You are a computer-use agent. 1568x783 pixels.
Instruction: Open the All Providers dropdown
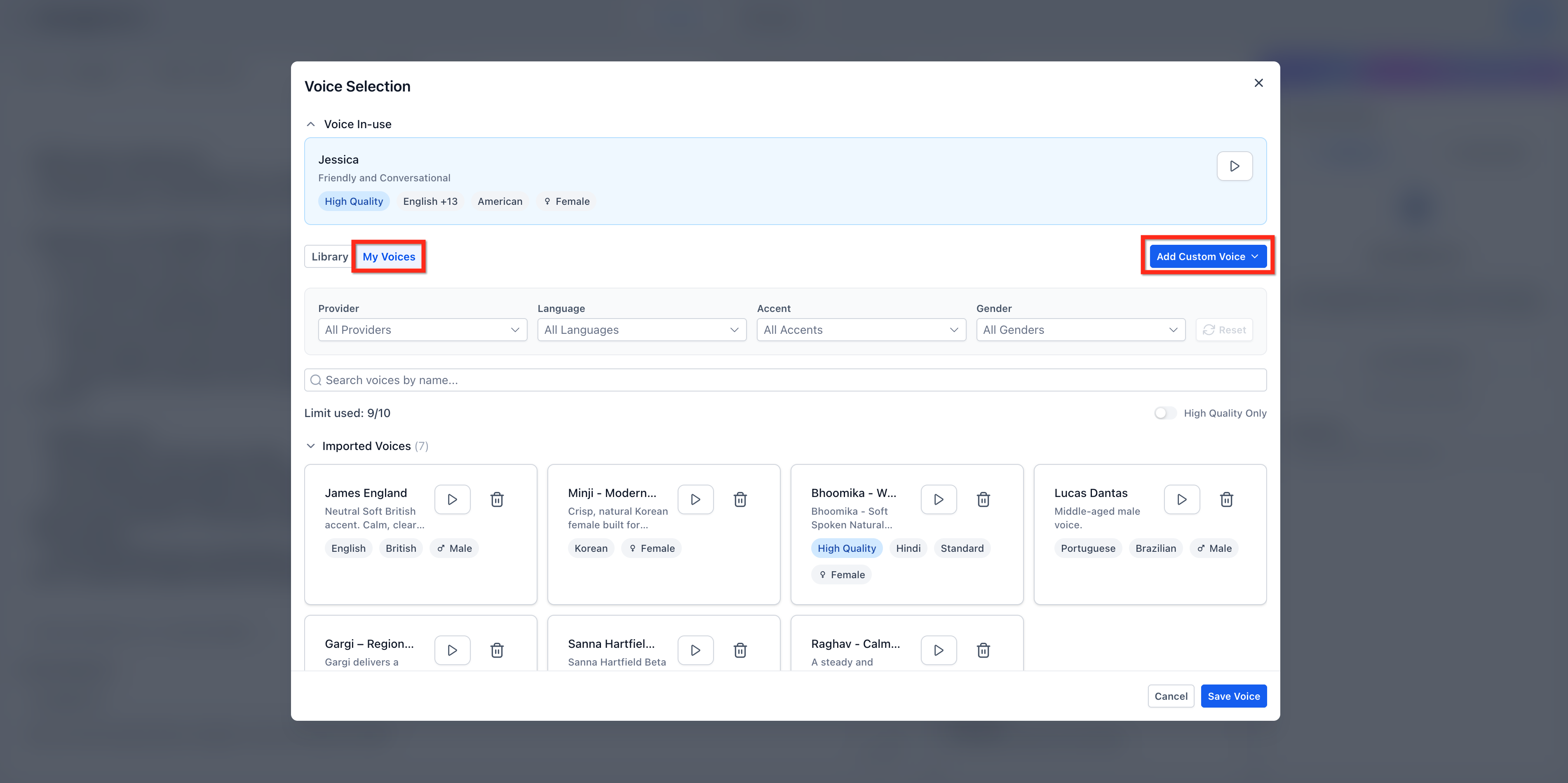click(x=423, y=330)
